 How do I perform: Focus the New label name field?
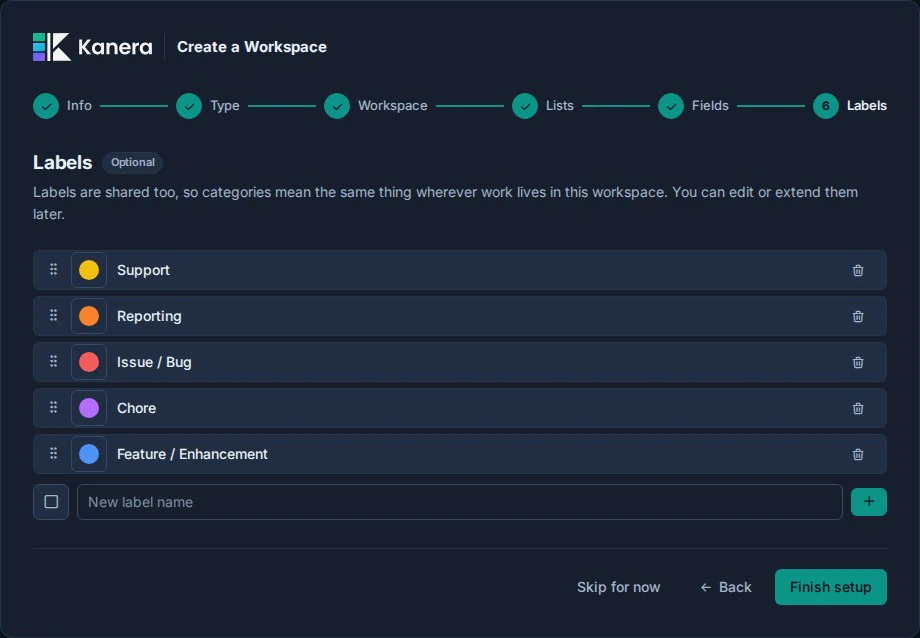pyautogui.click(x=459, y=502)
